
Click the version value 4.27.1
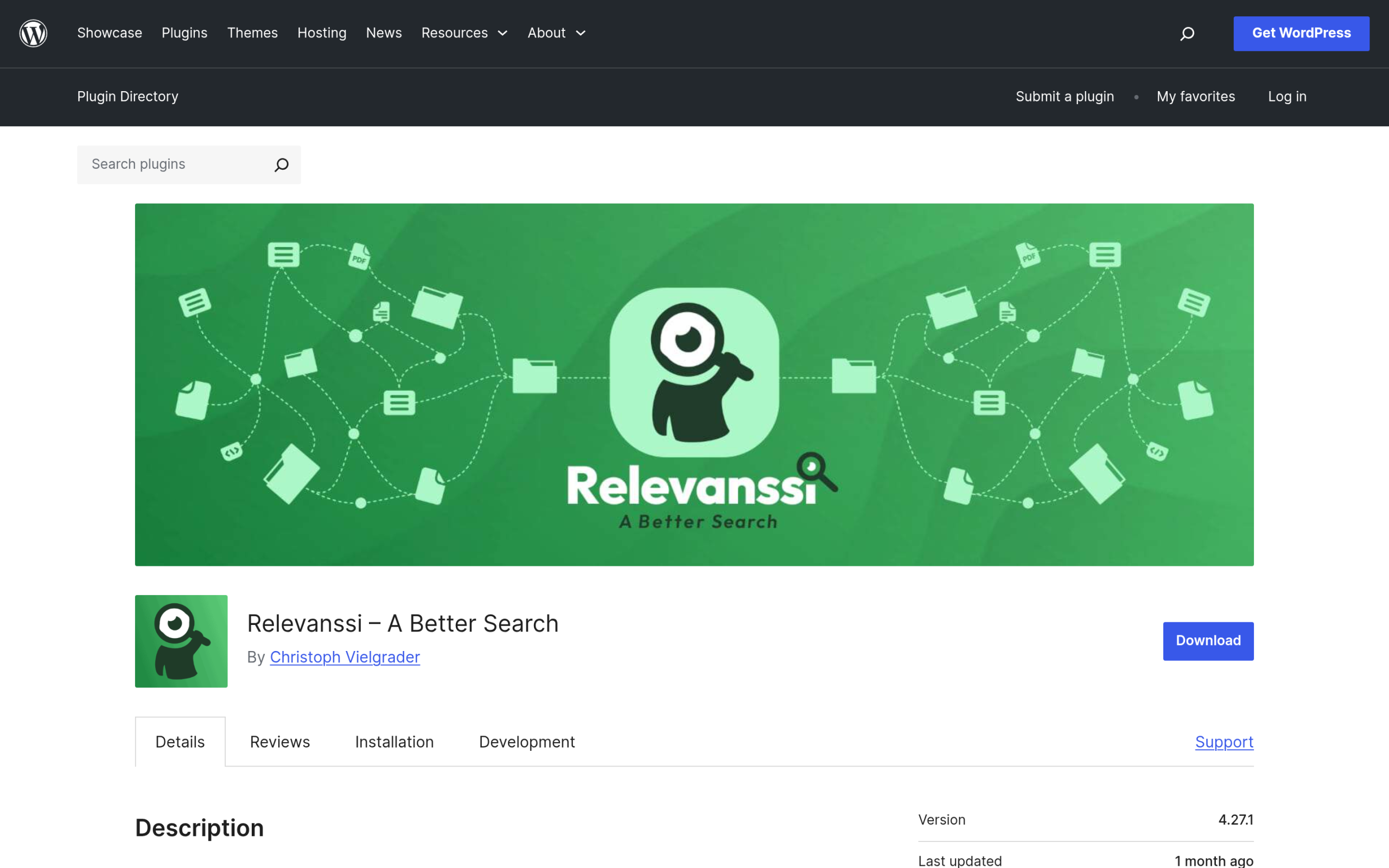[x=1236, y=820]
